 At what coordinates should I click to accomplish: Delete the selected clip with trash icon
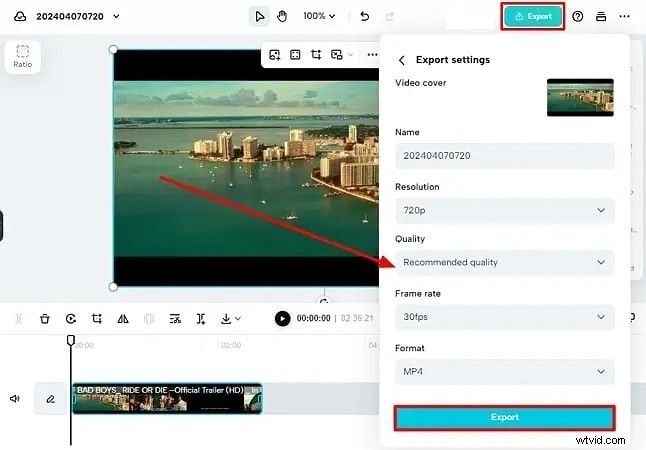[x=45, y=319]
